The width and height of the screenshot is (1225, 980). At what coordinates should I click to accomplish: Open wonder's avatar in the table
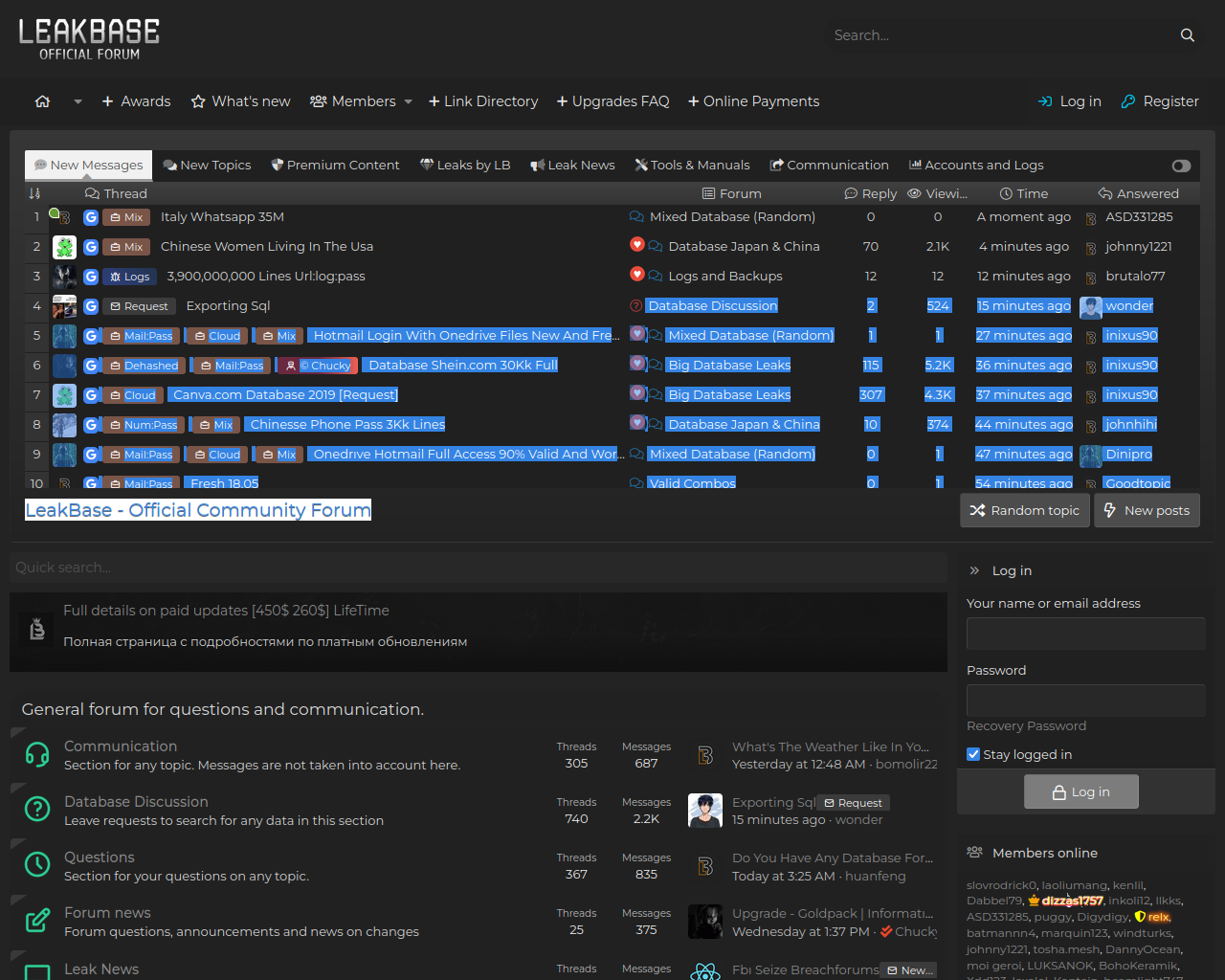pyautogui.click(x=1091, y=307)
